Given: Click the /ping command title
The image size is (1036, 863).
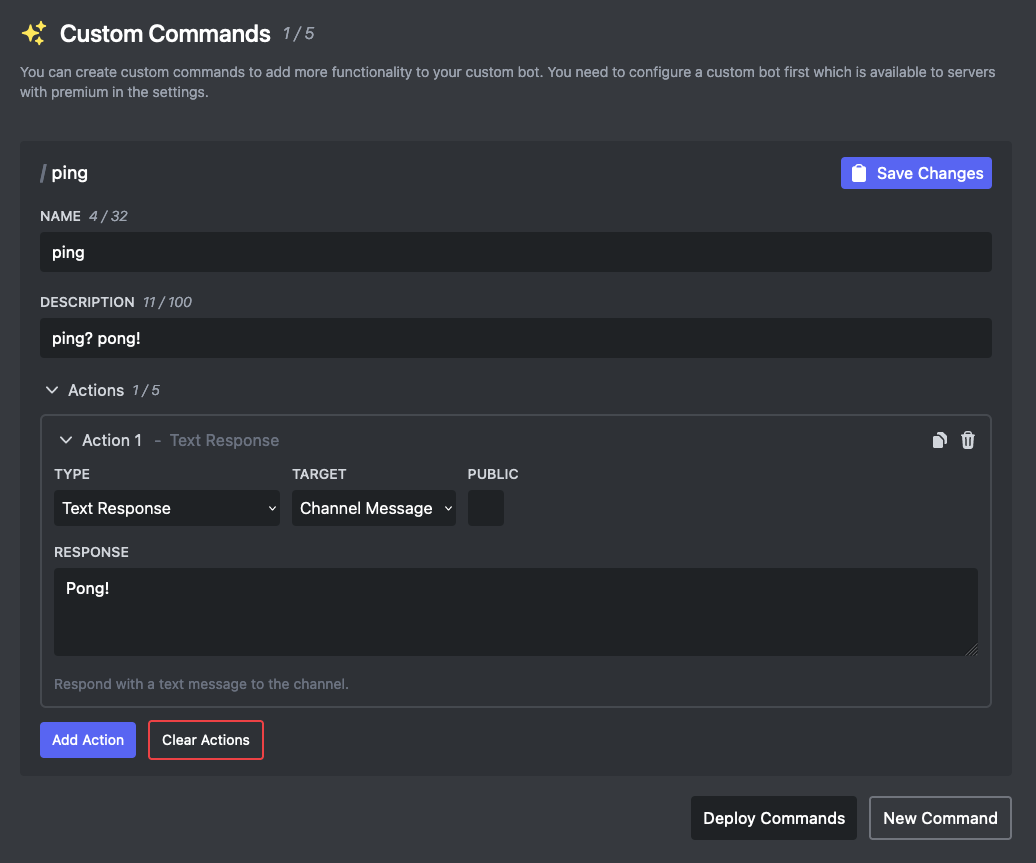Looking at the screenshot, I should (63, 172).
